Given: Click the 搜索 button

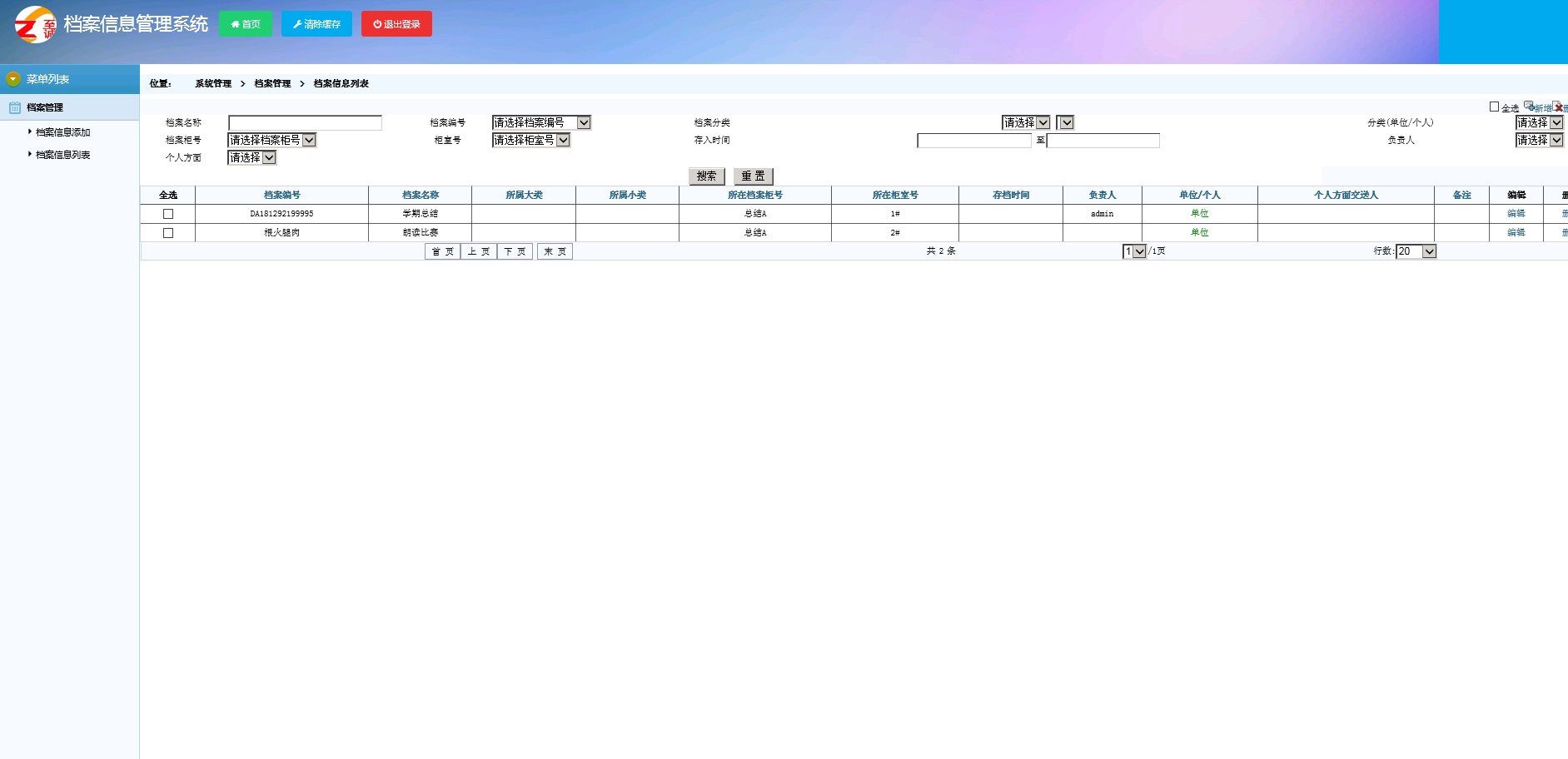Looking at the screenshot, I should pos(706,176).
